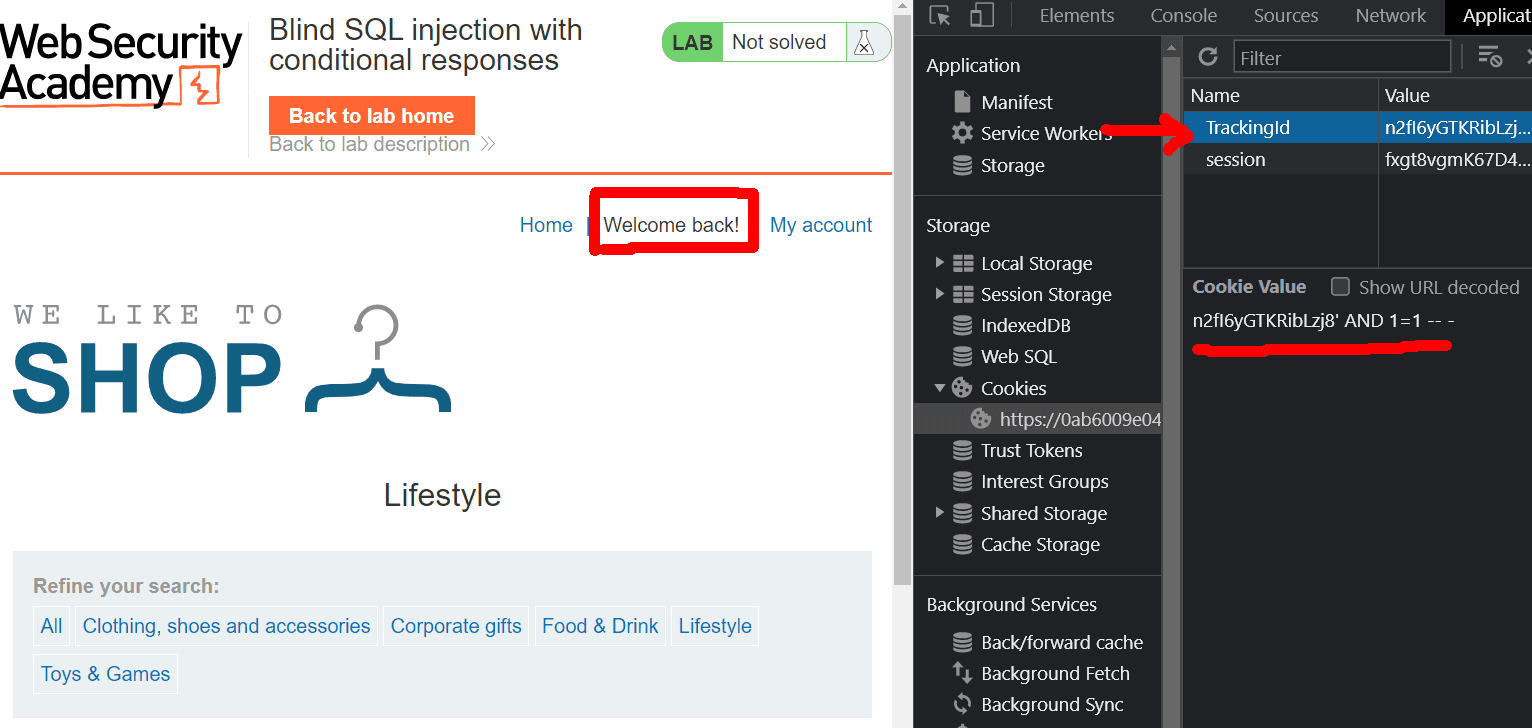The image size is (1532, 728).
Task: Open Interest Groups entry
Action: (x=1044, y=481)
